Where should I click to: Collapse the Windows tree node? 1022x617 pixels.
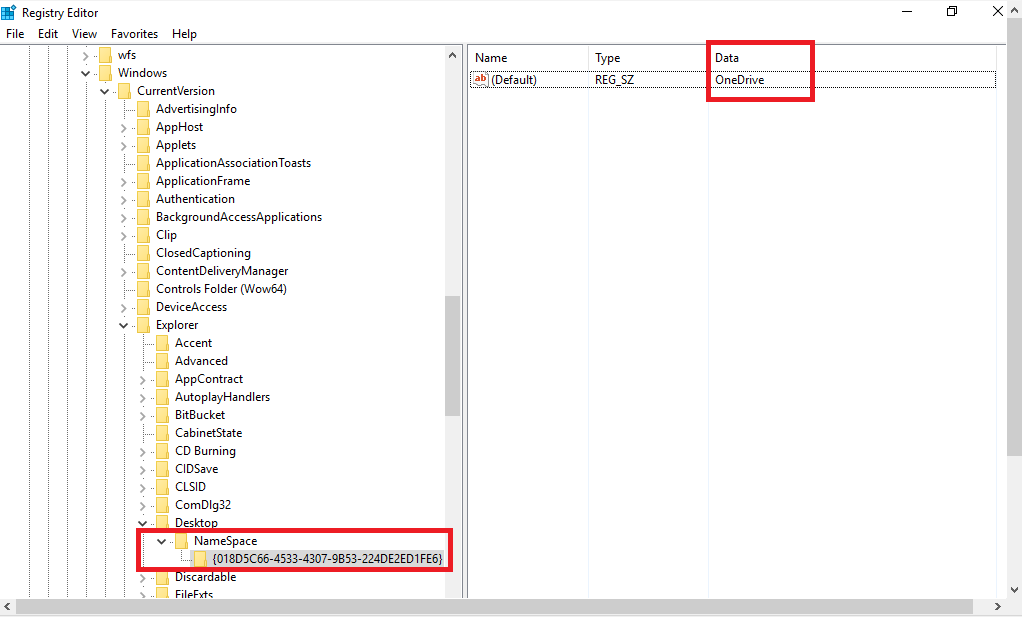(x=85, y=72)
